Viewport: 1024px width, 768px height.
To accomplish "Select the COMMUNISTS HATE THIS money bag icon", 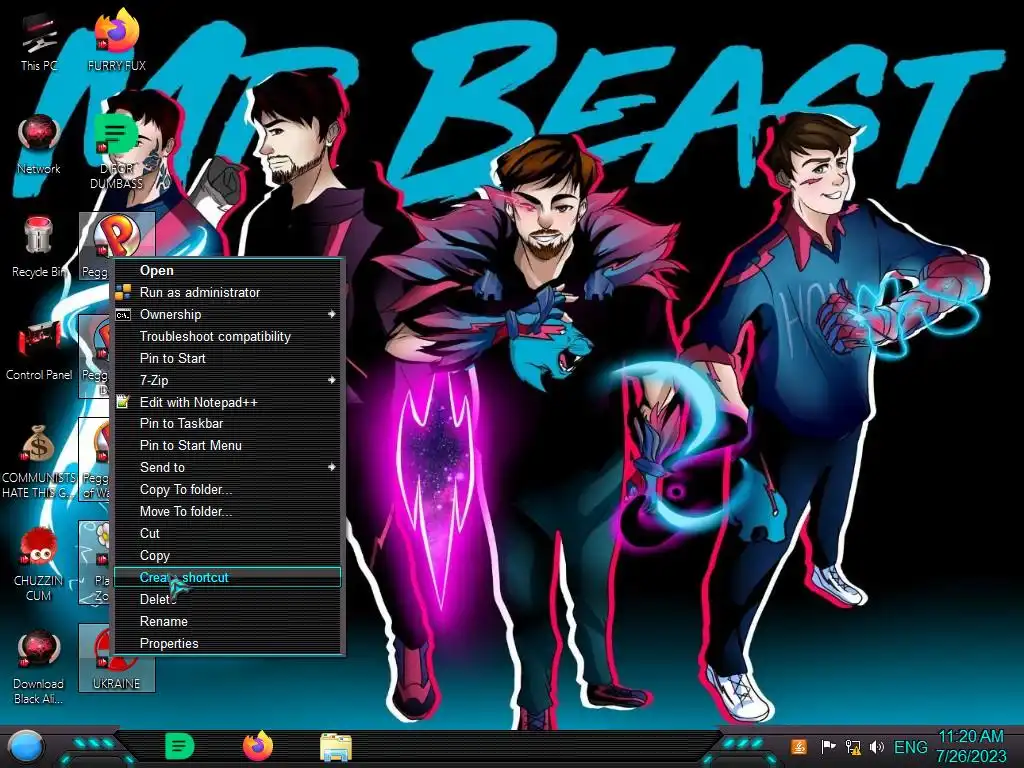I will (x=39, y=461).
